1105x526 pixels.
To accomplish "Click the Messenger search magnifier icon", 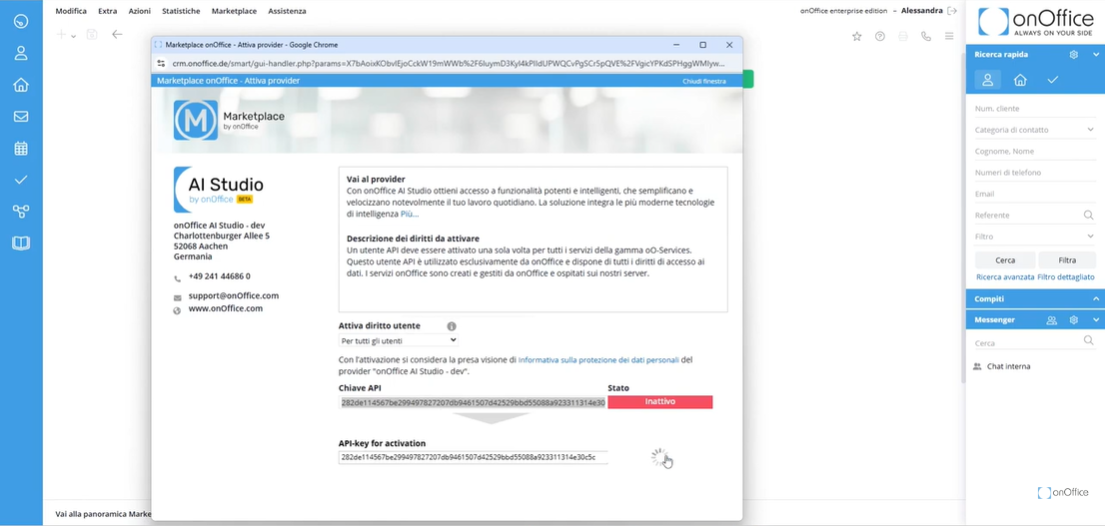I will tap(1088, 341).
